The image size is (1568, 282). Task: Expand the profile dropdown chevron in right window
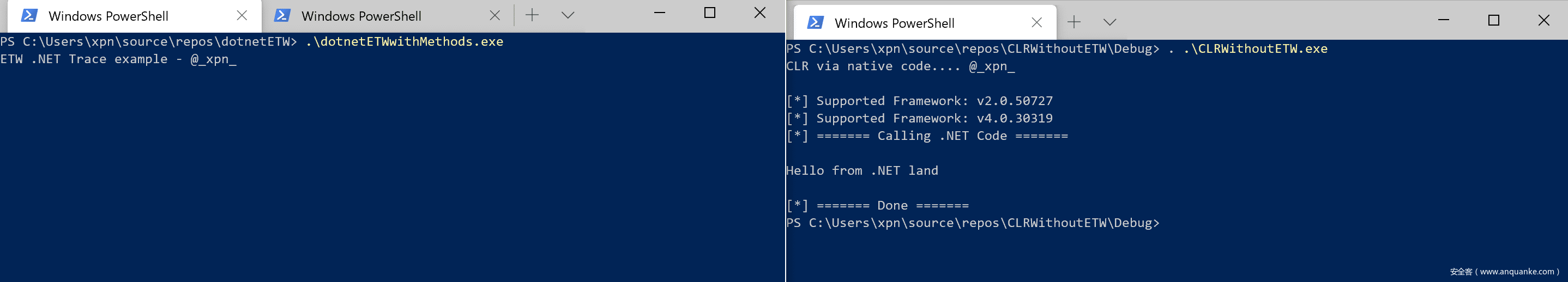tap(1109, 22)
